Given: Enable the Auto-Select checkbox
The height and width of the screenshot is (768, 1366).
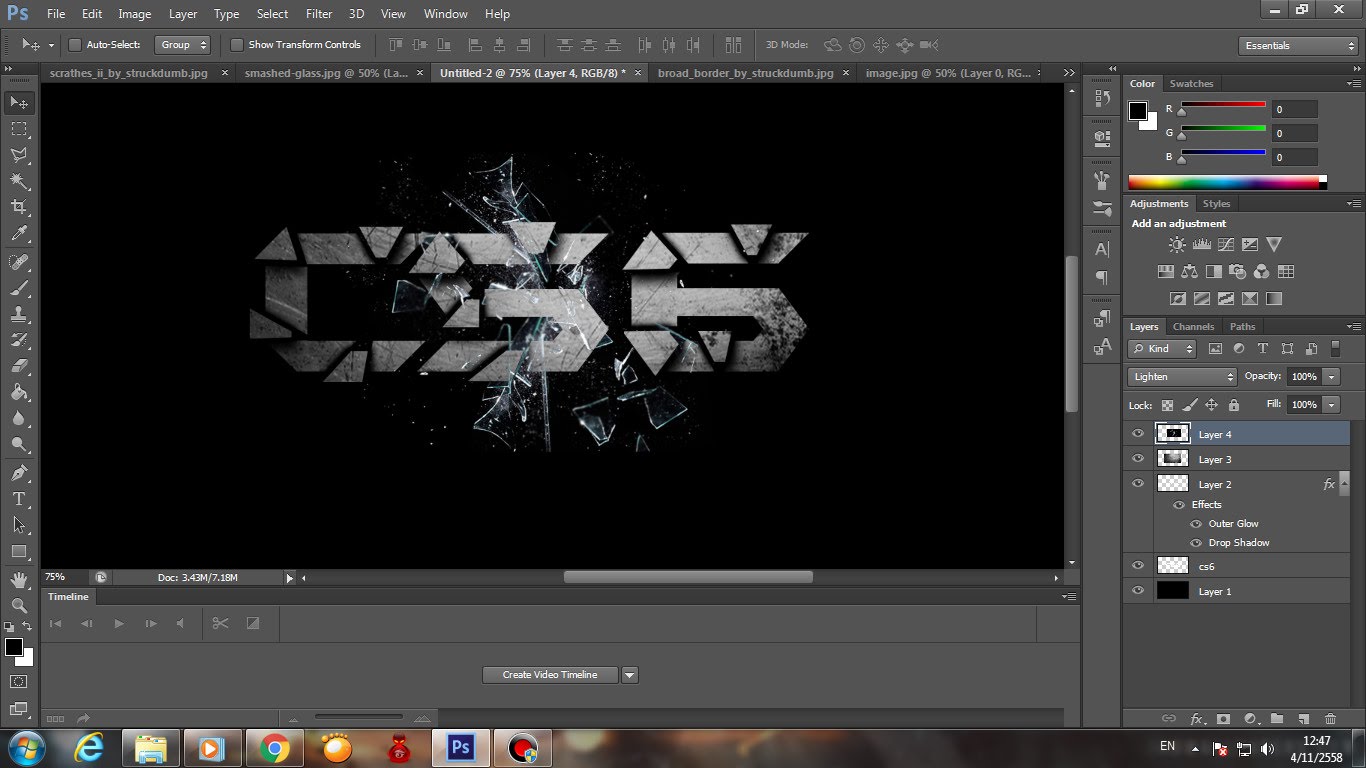Looking at the screenshot, I should click(x=75, y=44).
